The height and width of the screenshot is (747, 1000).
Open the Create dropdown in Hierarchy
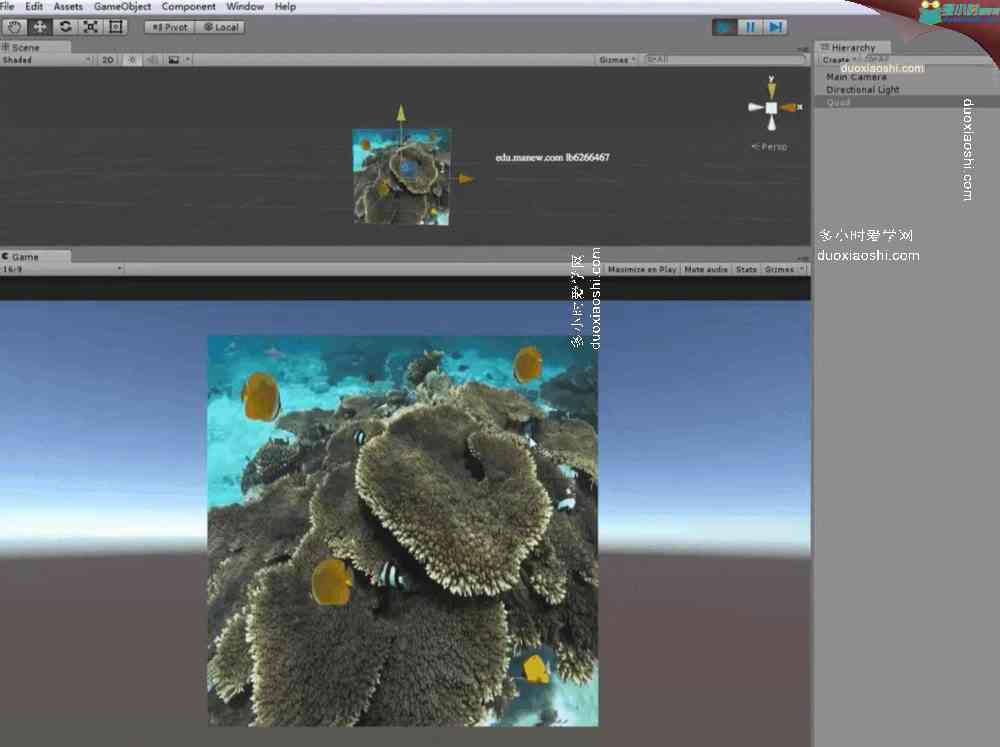click(837, 60)
